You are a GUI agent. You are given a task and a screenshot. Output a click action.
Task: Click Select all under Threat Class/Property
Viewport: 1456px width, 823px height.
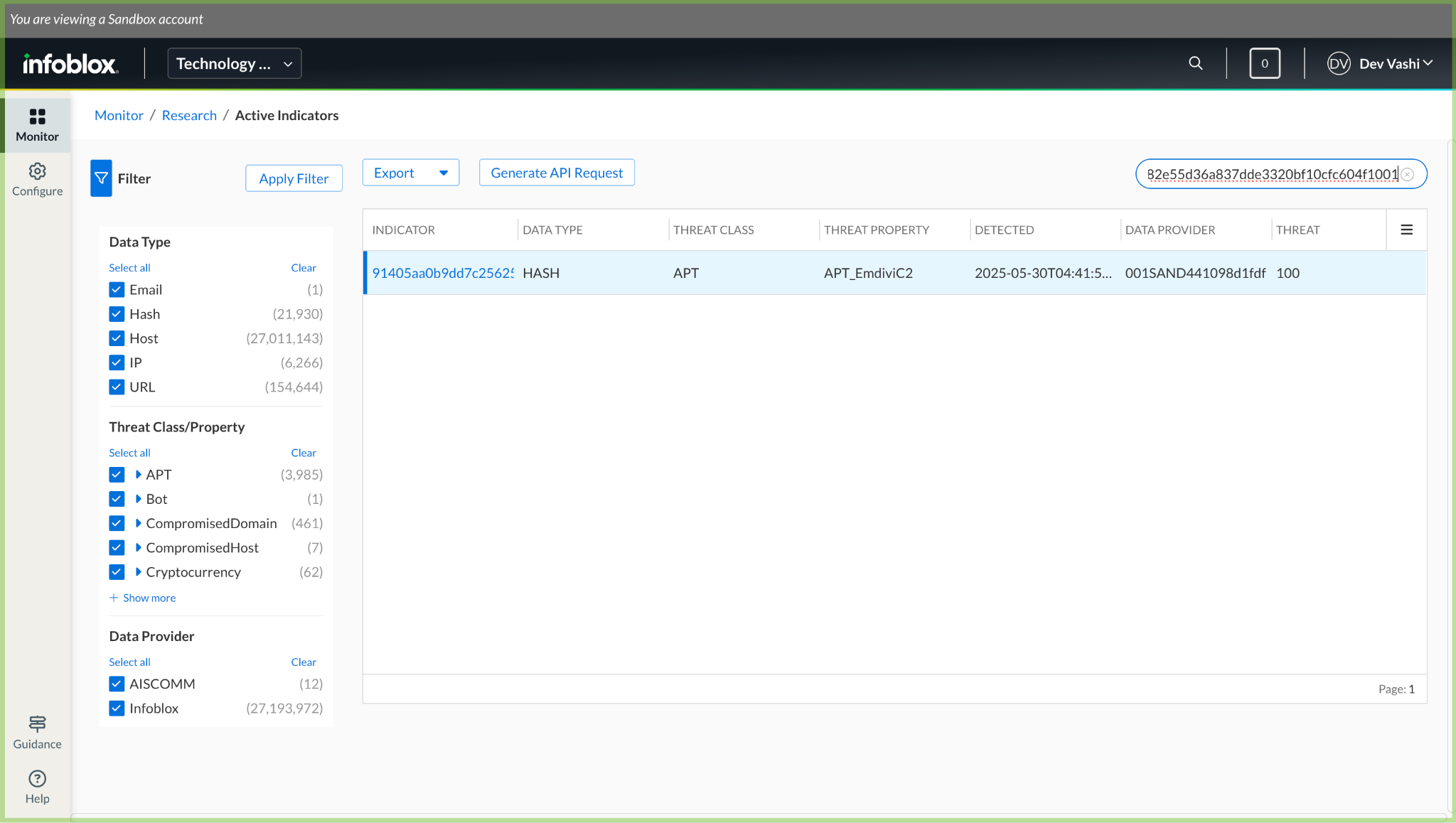[x=129, y=453]
